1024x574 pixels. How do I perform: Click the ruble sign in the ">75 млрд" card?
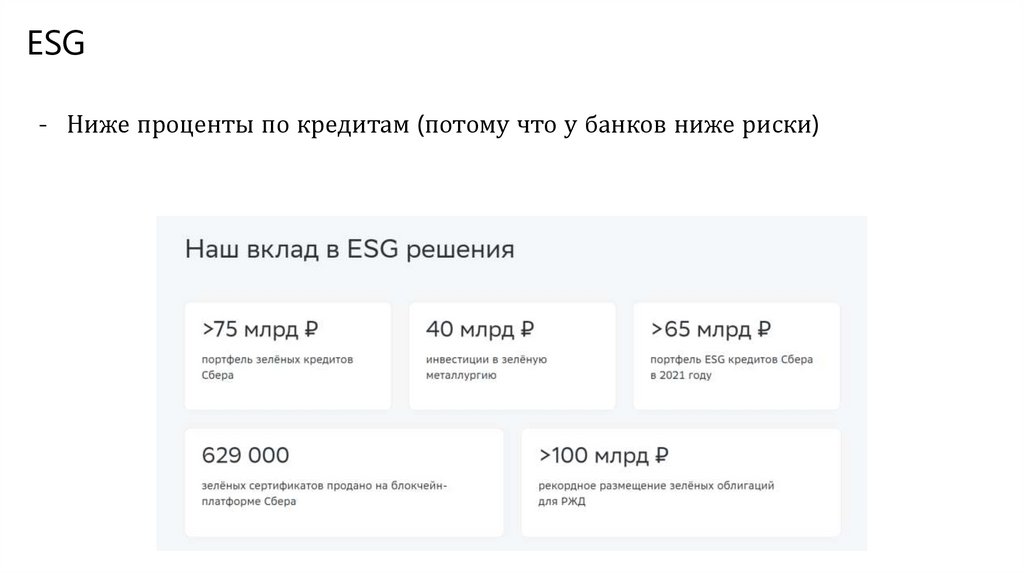click(312, 329)
